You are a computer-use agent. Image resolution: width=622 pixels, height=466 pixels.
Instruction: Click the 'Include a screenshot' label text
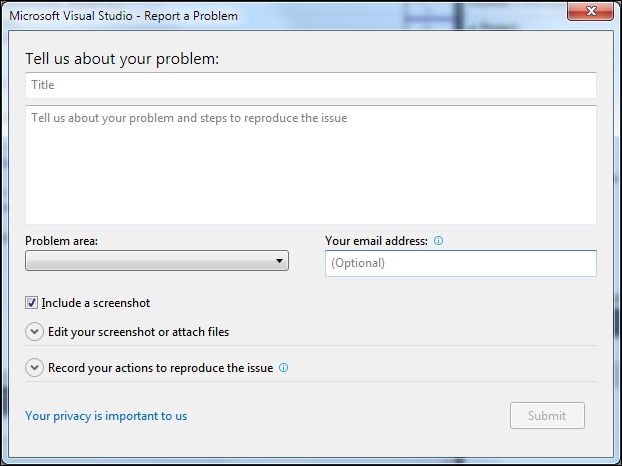pyautogui.click(x=96, y=303)
